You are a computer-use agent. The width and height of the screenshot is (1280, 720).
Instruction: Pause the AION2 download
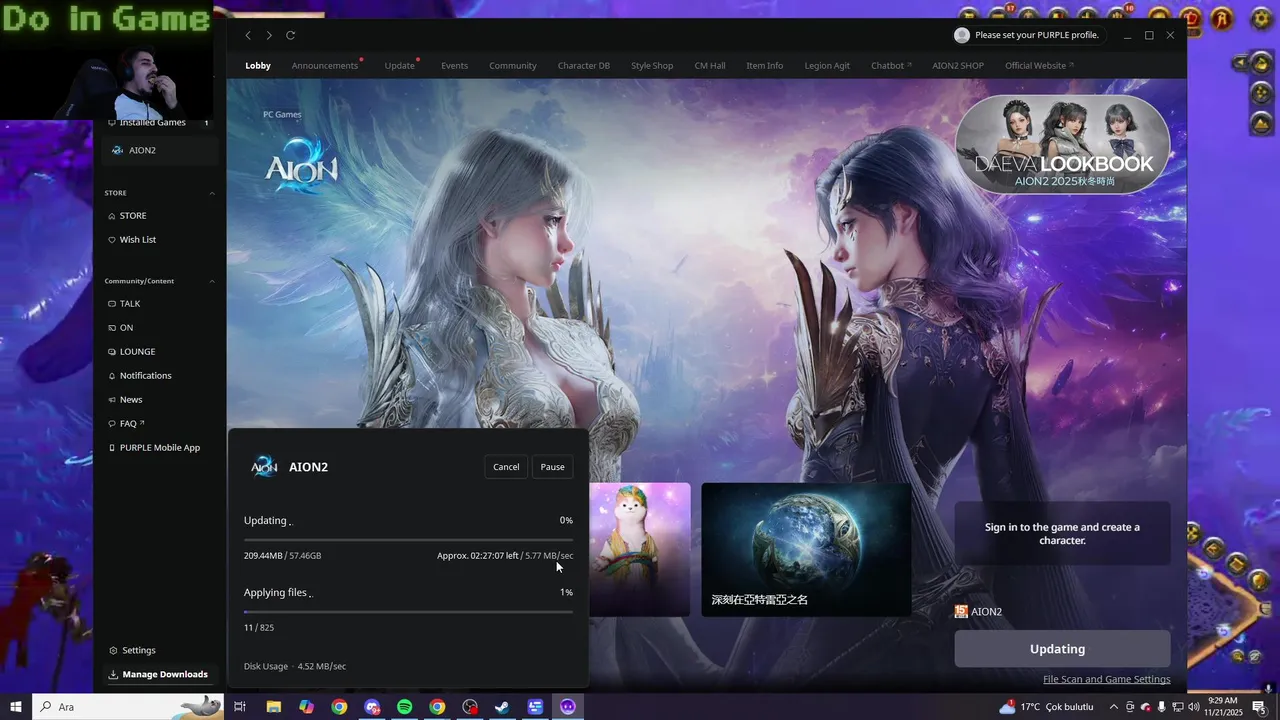click(x=553, y=467)
